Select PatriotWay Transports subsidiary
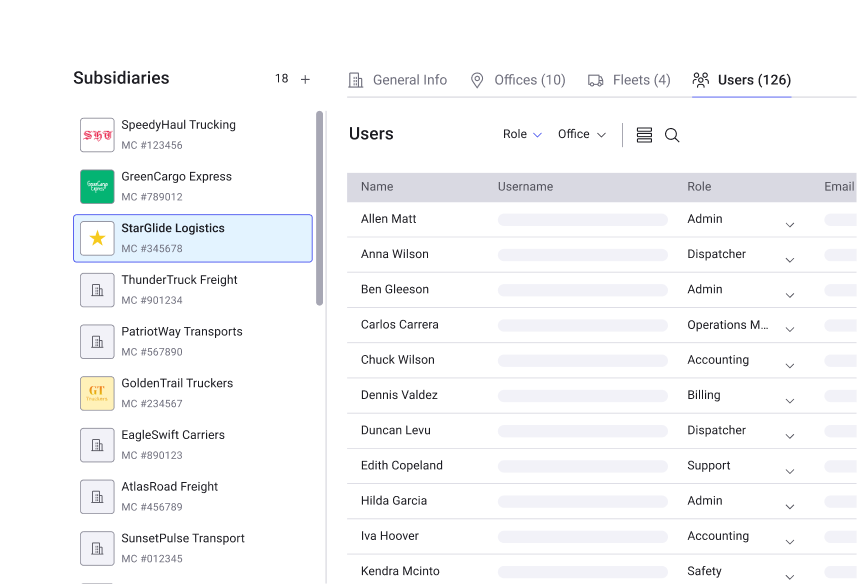857x584 pixels. click(x=193, y=341)
